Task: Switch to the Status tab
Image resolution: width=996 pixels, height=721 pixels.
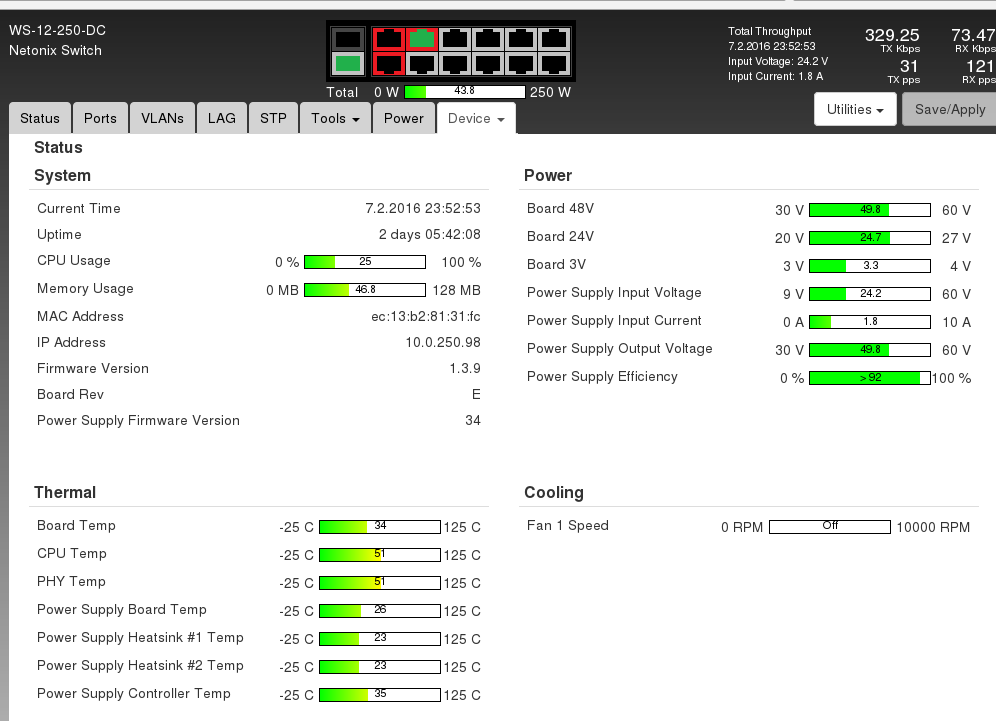Action: point(40,118)
